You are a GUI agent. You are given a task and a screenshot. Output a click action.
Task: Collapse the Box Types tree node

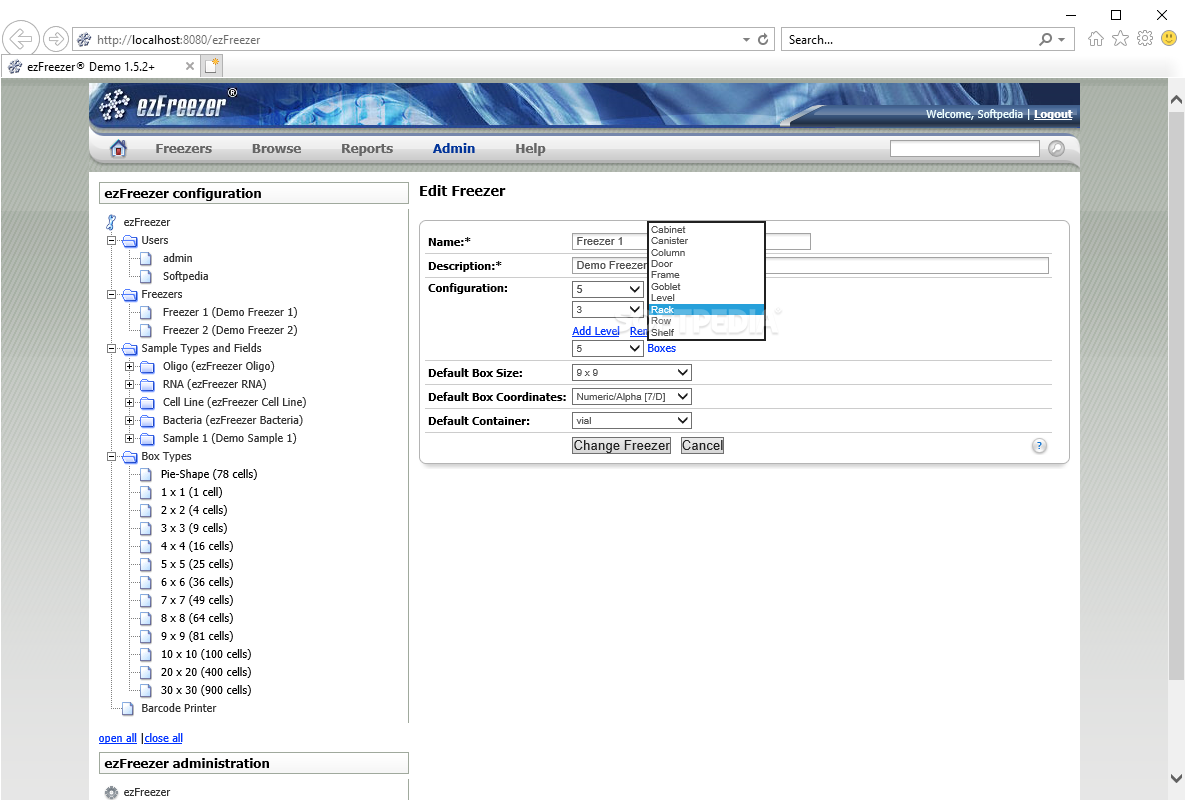pos(111,457)
